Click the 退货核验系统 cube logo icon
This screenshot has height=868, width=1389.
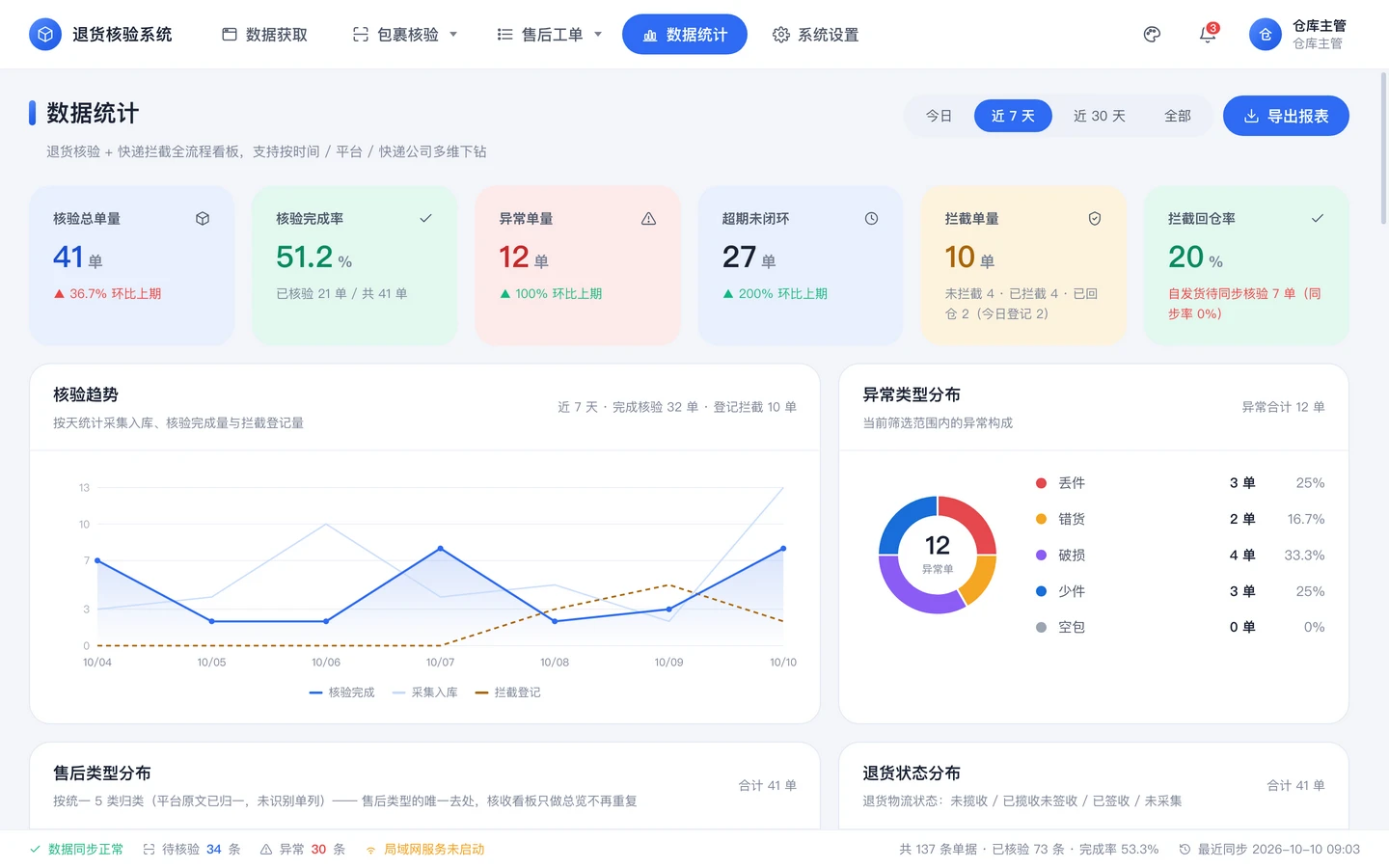click(x=44, y=35)
